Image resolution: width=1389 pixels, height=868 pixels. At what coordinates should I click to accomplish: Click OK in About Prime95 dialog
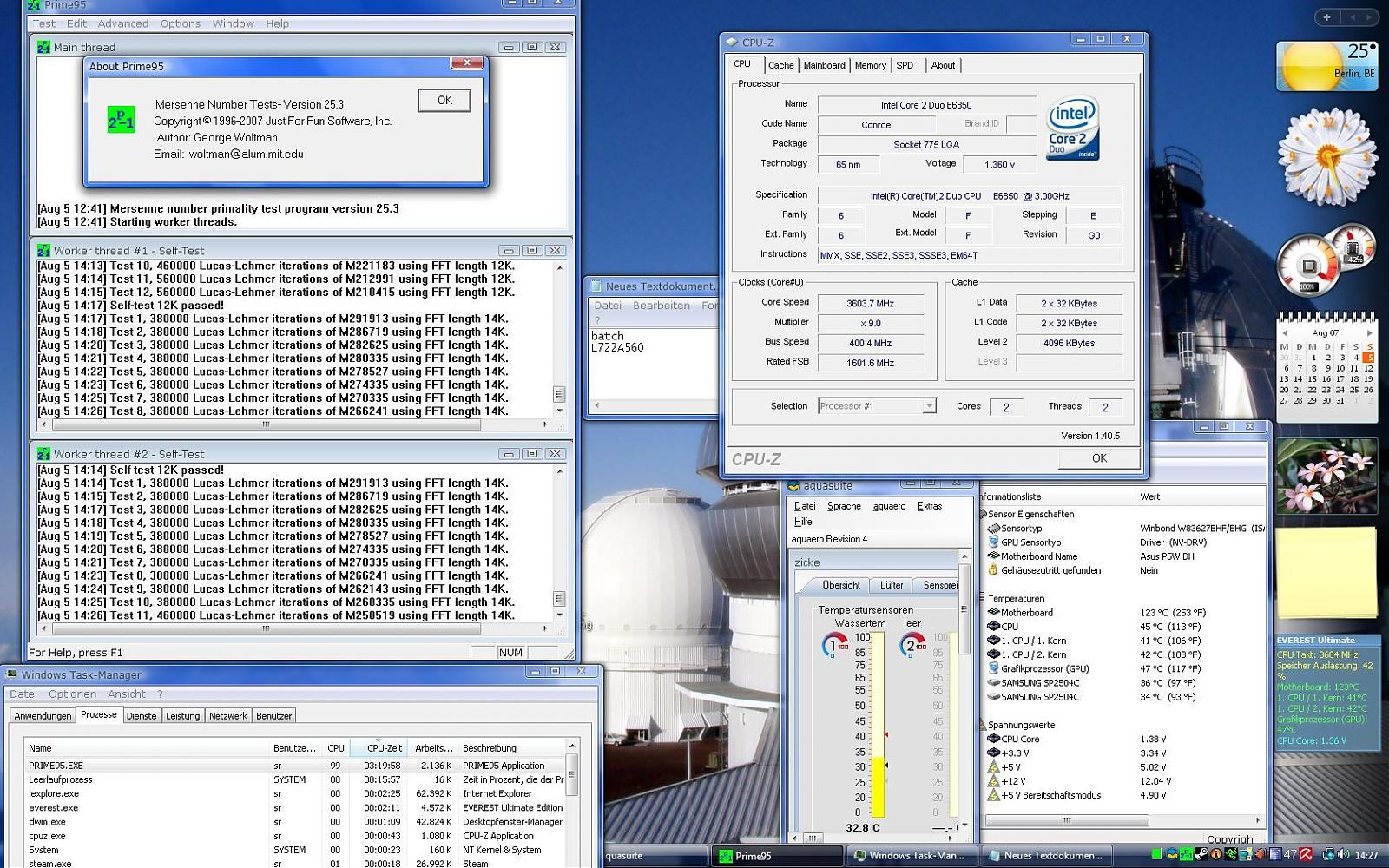click(x=444, y=100)
